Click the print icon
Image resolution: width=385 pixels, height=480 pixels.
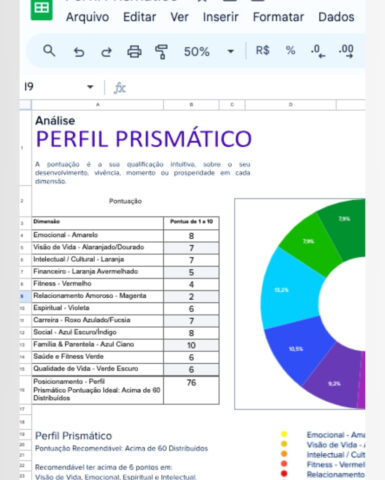coord(134,52)
